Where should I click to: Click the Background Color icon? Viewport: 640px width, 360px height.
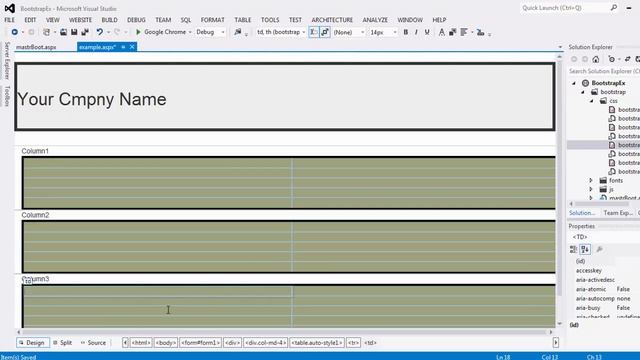pyautogui.click(x=452, y=32)
